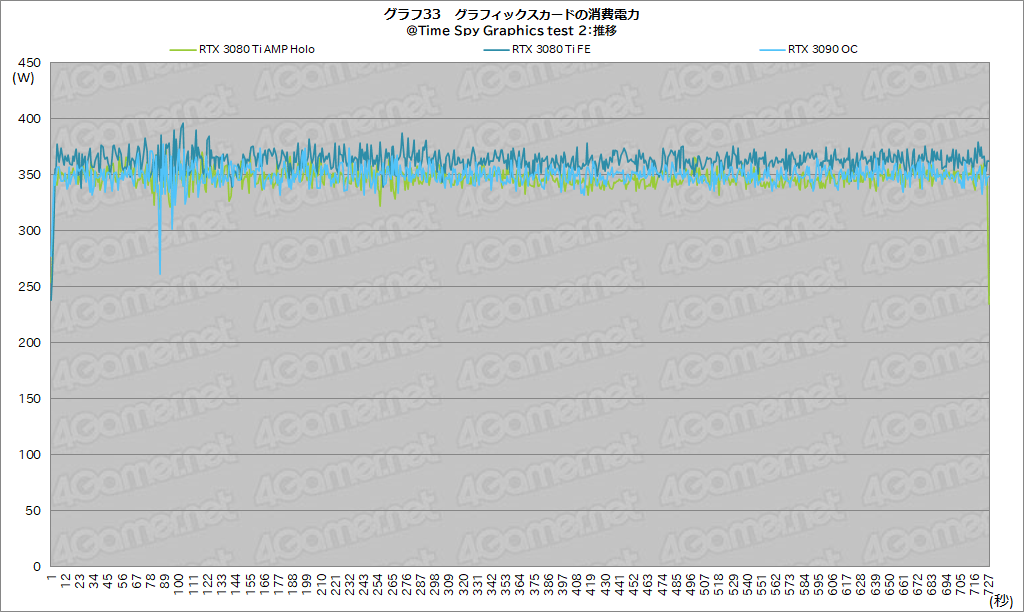
Task: Click the y-axis value 50
Action: (33, 511)
